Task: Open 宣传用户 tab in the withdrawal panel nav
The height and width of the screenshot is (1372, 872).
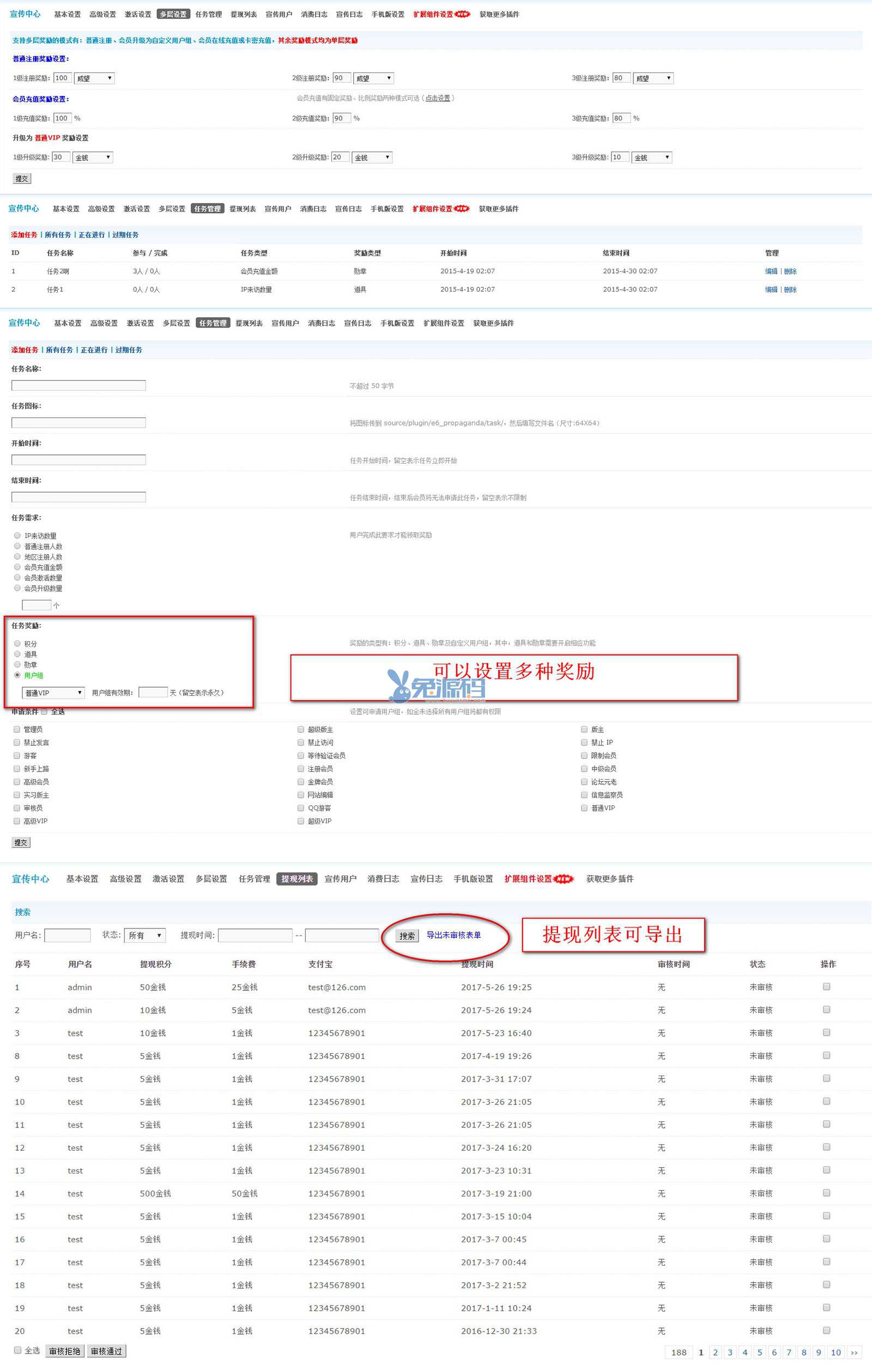Action: [340, 878]
